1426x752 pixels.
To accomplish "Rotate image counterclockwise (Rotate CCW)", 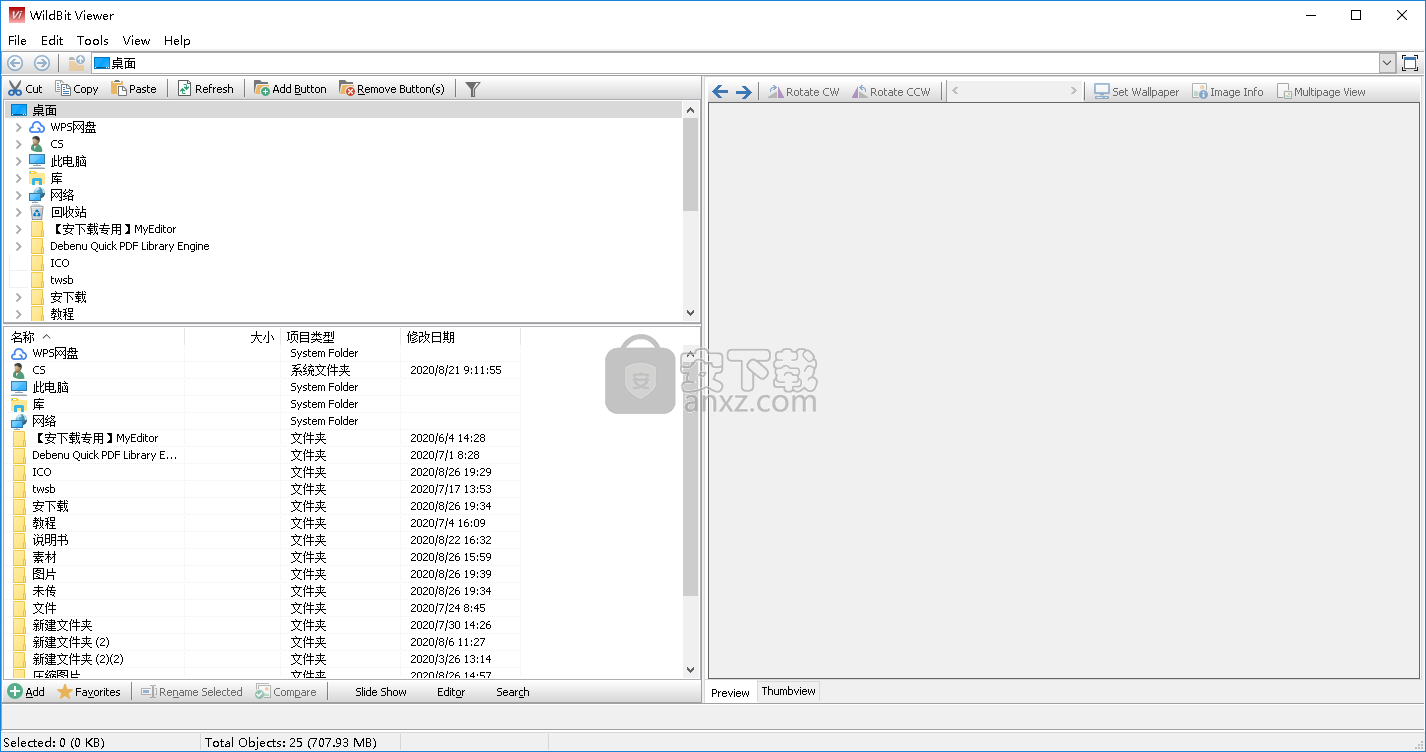I will tap(891, 91).
